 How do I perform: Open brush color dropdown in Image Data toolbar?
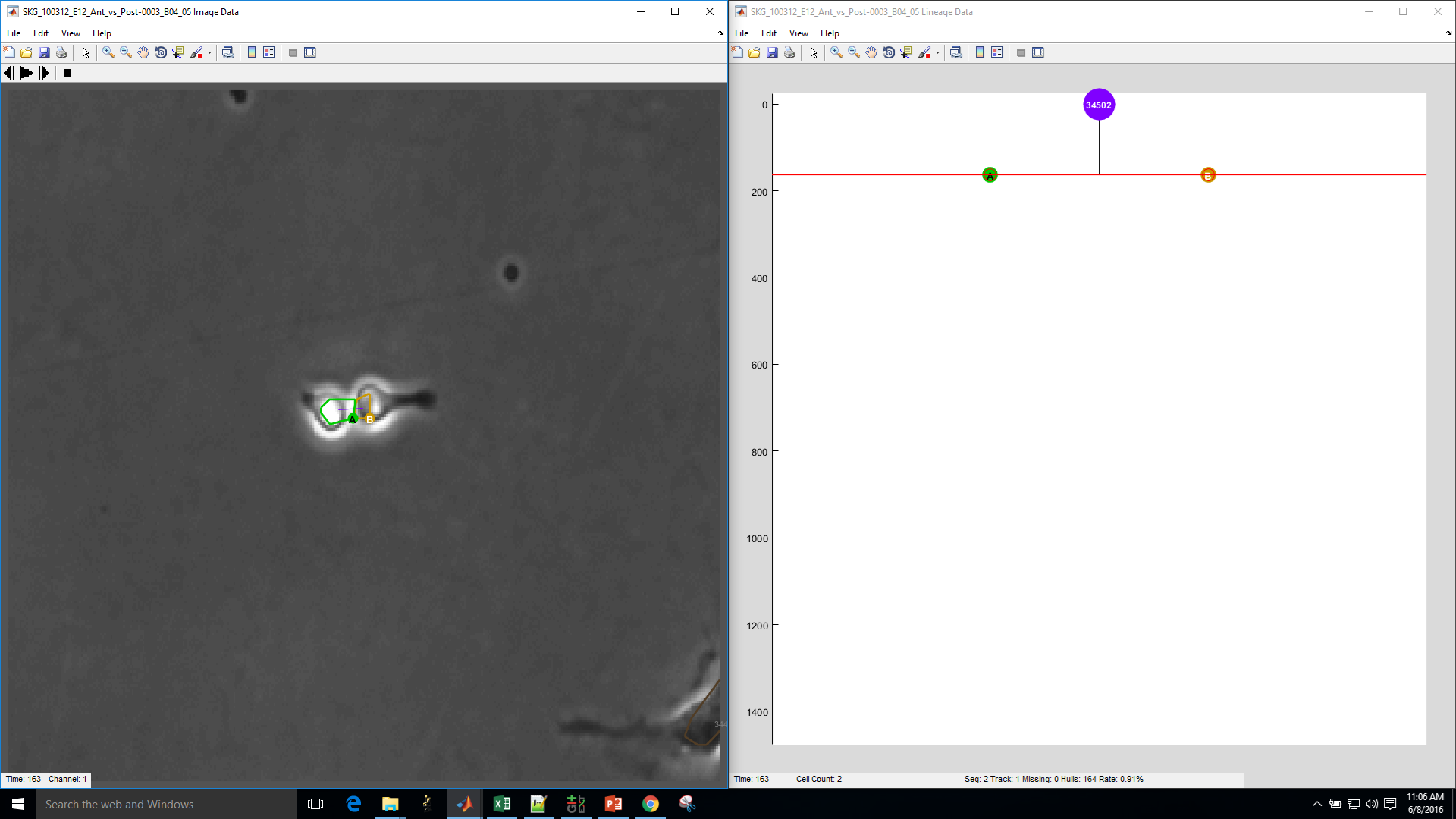tap(210, 52)
